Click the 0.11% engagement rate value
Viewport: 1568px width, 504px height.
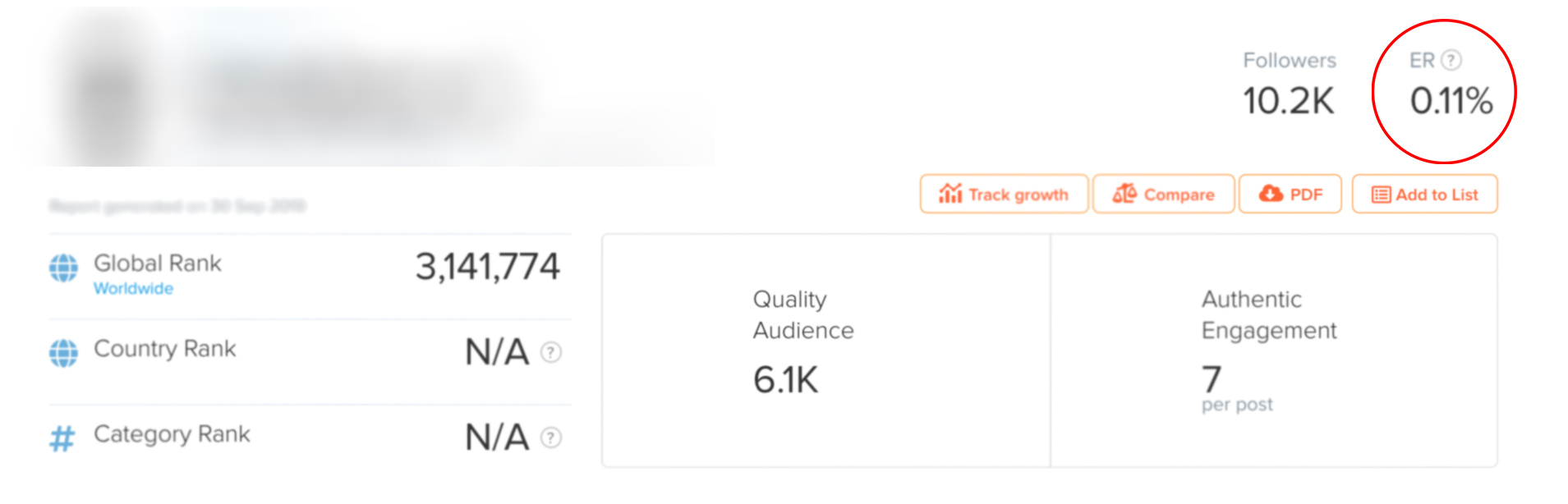point(1451,101)
